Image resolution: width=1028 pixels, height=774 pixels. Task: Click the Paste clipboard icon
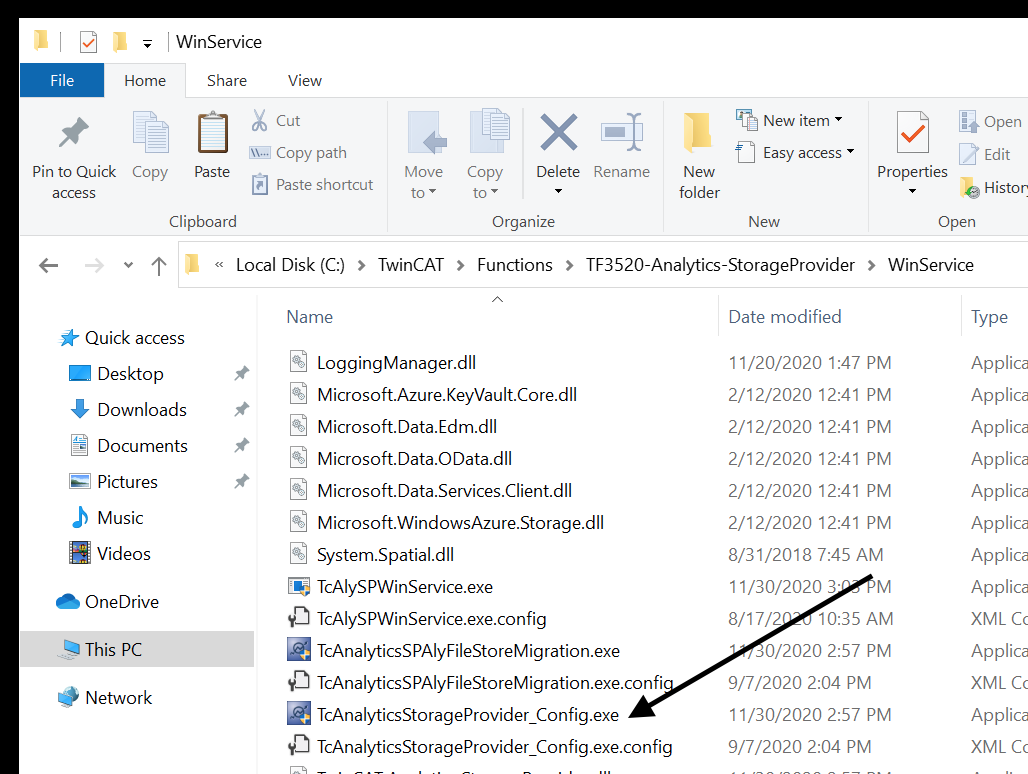[x=212, y=133]
